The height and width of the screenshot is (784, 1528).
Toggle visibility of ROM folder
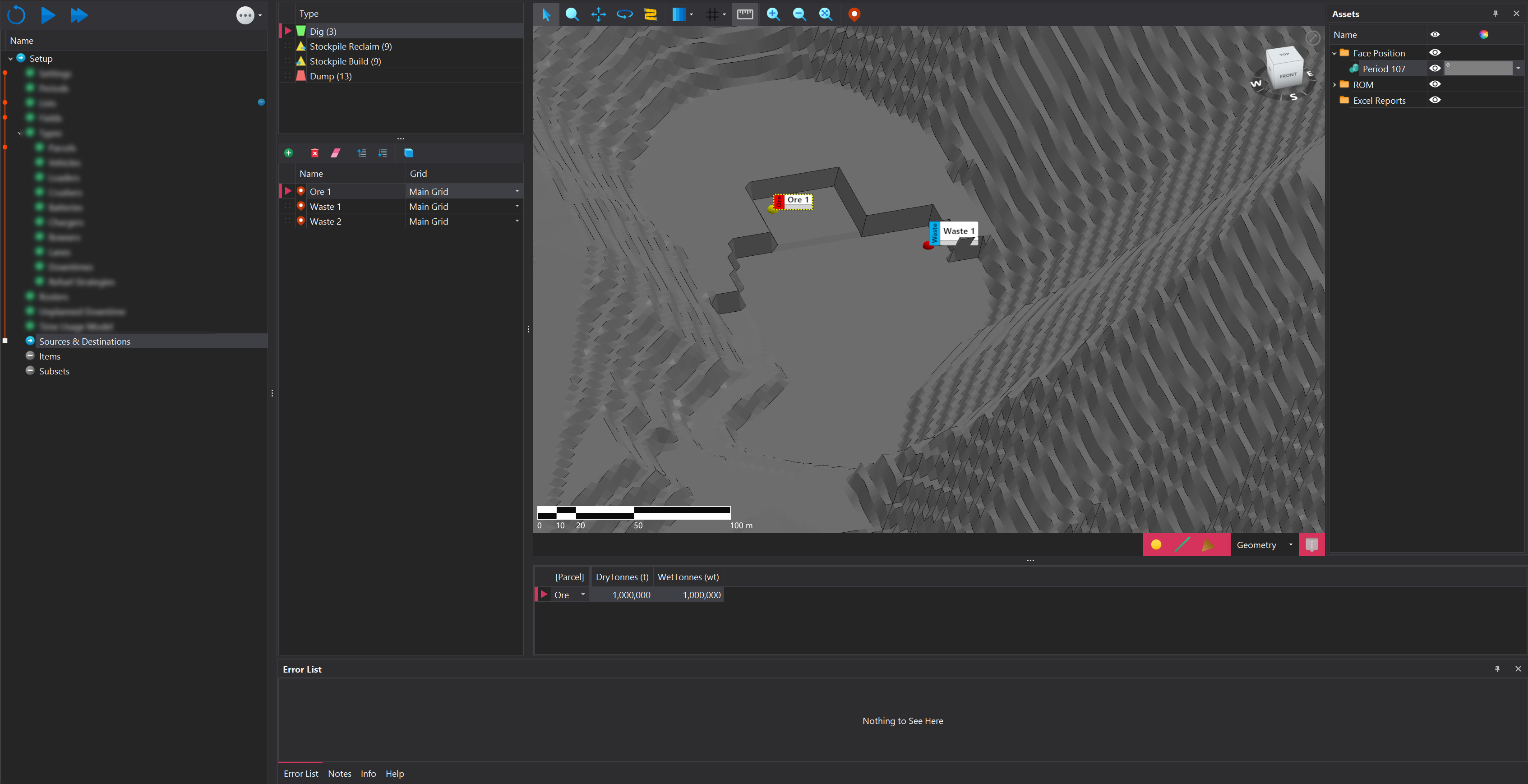[1434, 84]
